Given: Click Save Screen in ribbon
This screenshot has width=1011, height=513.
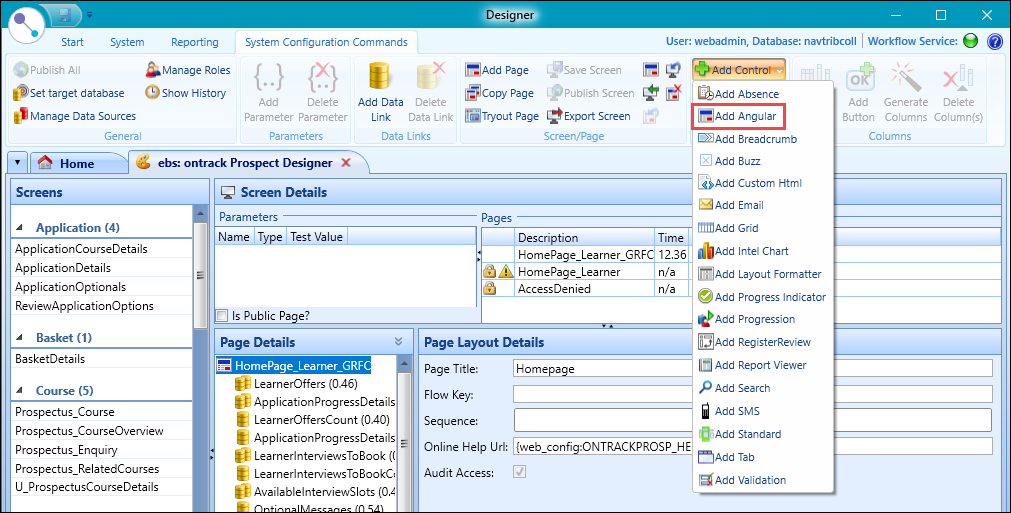Looking at the screenshot, I should tap(584, 70).
